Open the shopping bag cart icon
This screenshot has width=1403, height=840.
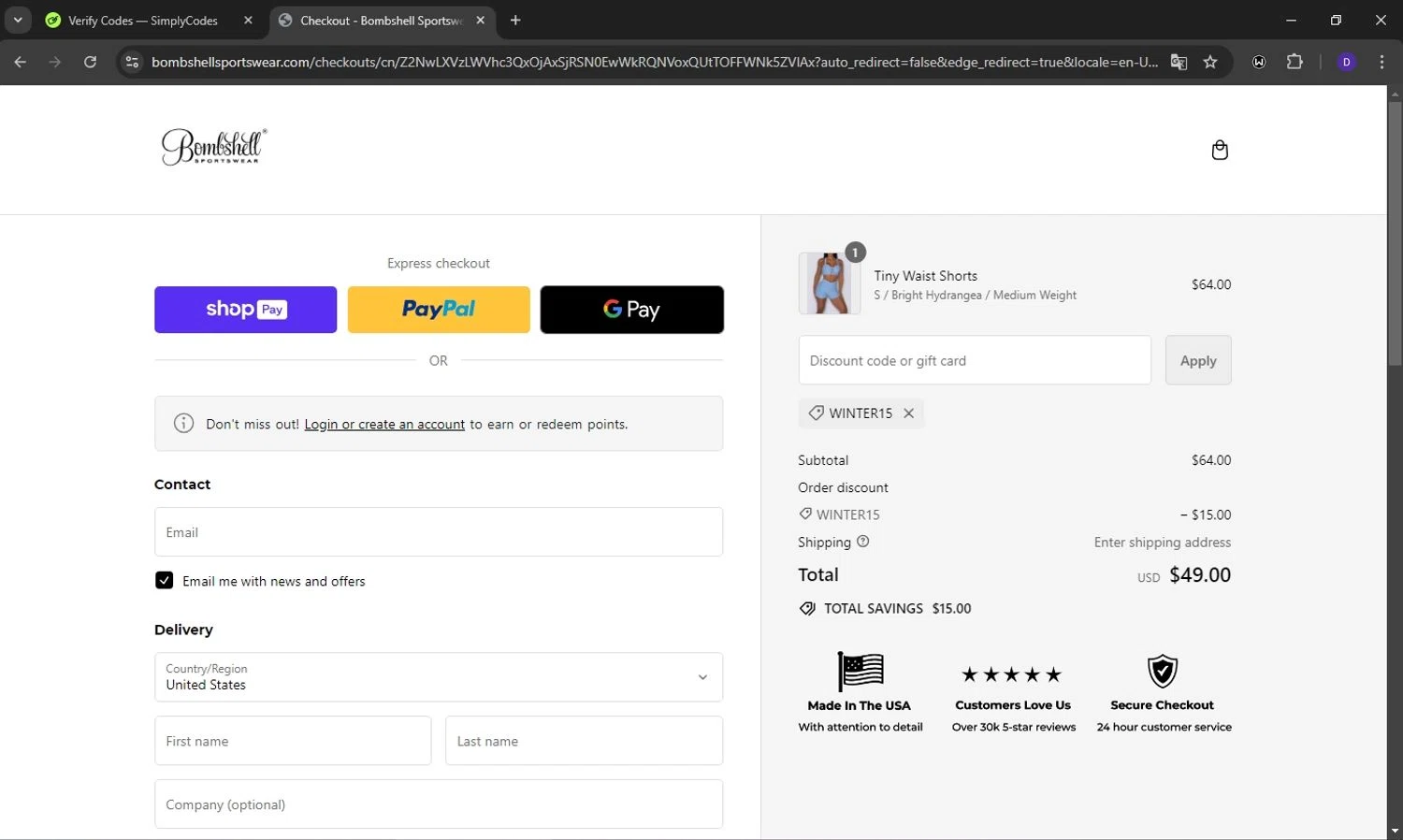[x=1220, y=150]
